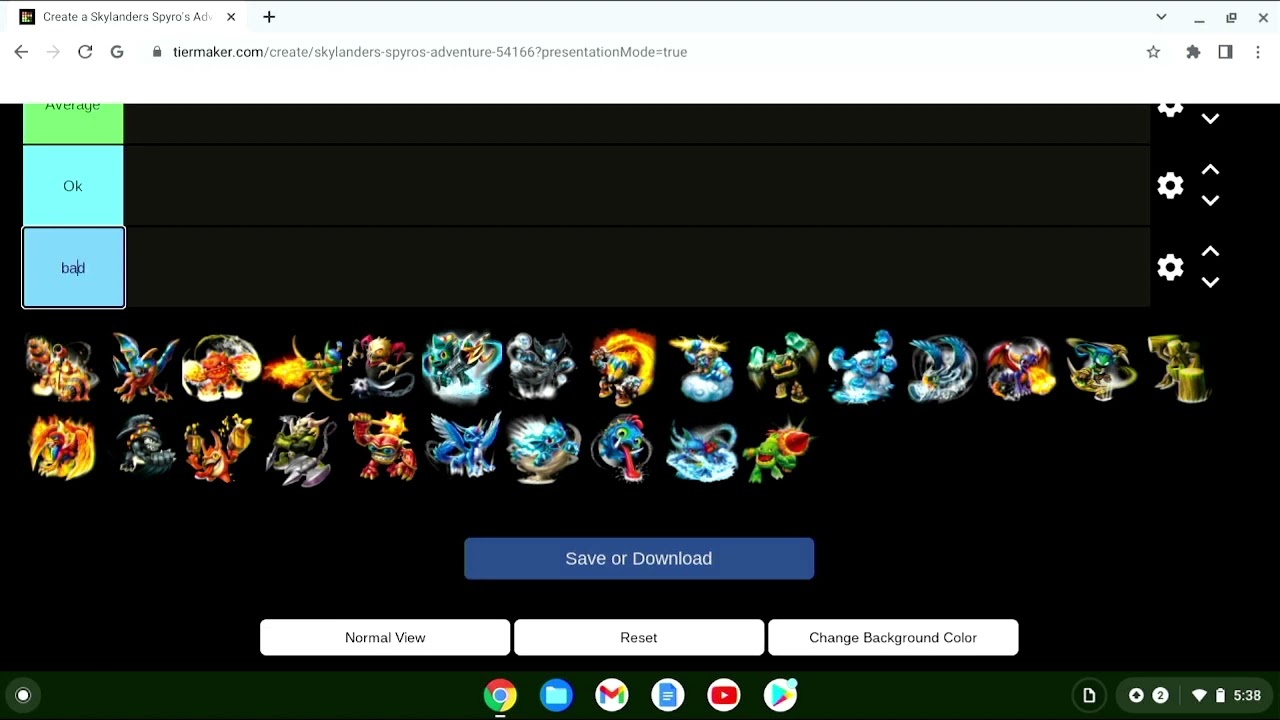Move the Average tier down

(1210, 119)
